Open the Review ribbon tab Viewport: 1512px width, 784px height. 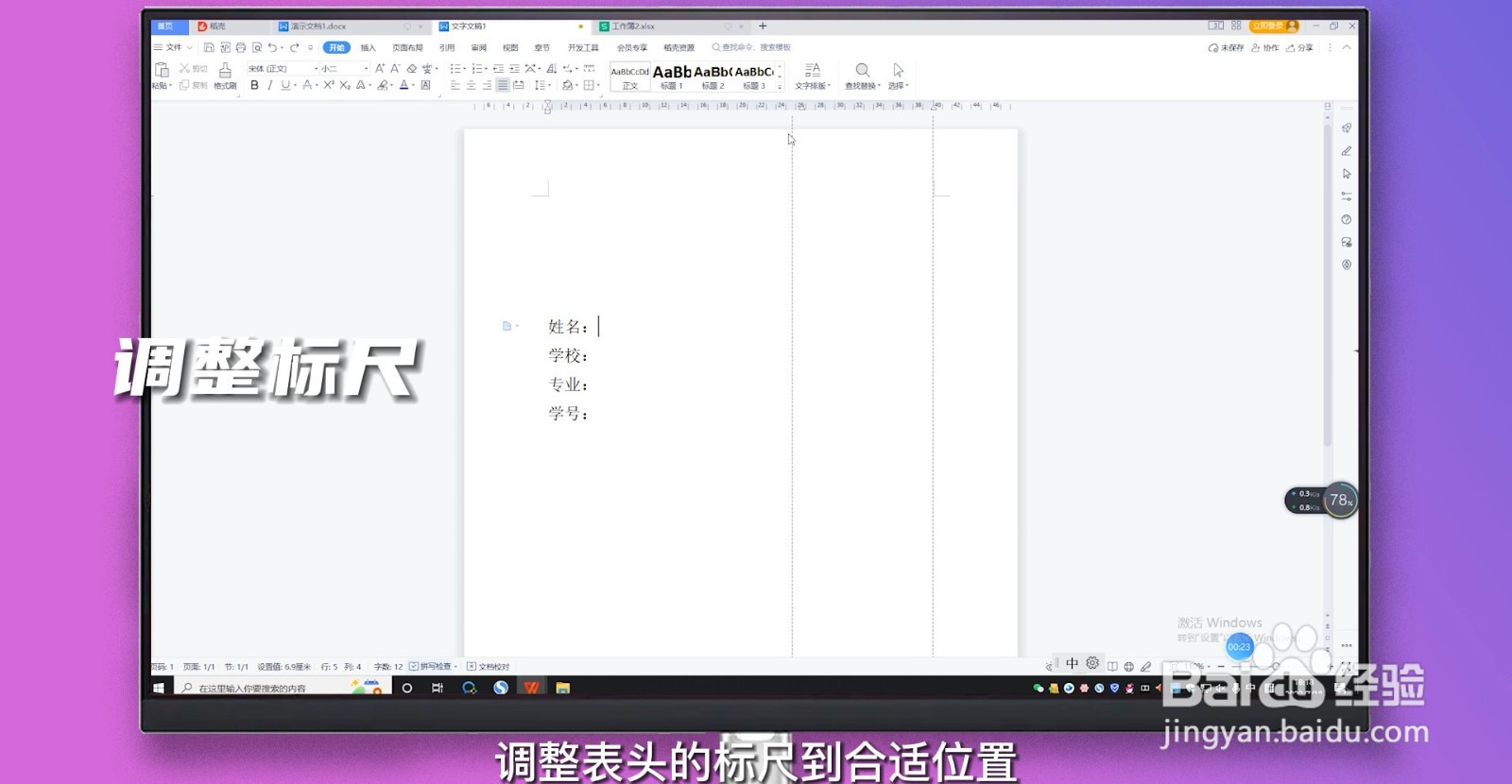pyautogui.click(x=479, y=47)
